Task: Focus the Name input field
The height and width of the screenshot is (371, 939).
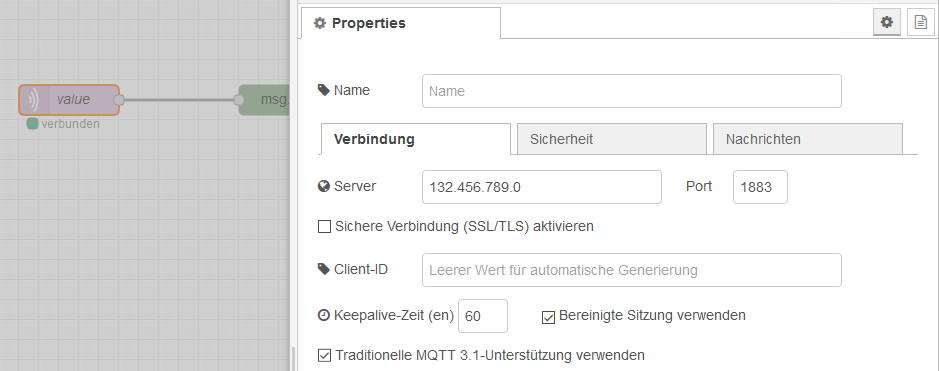Action: [x=632, y=91]
